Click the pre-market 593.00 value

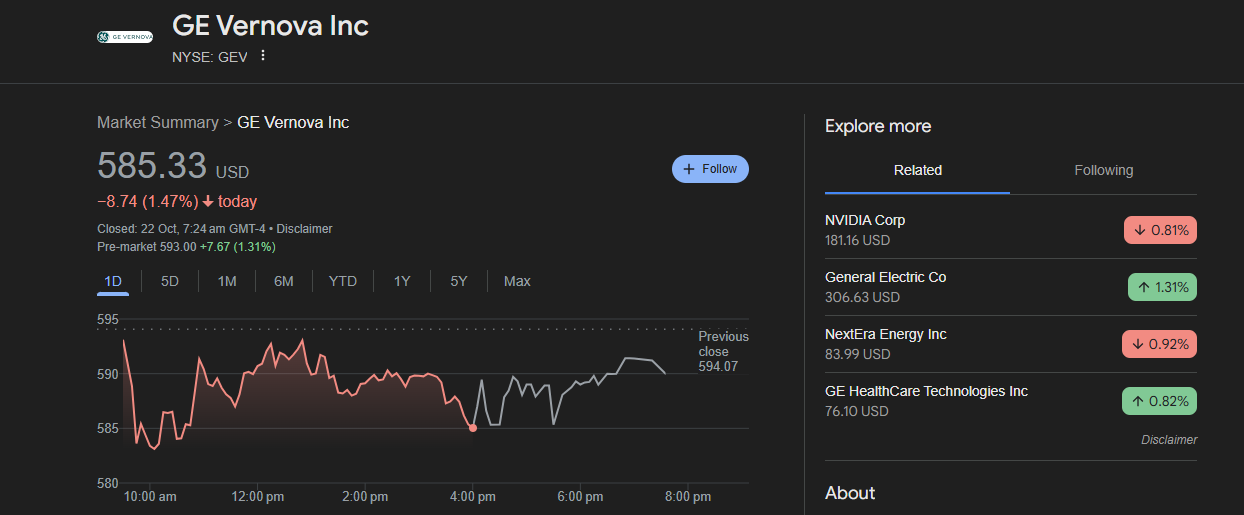pos(178,246)
